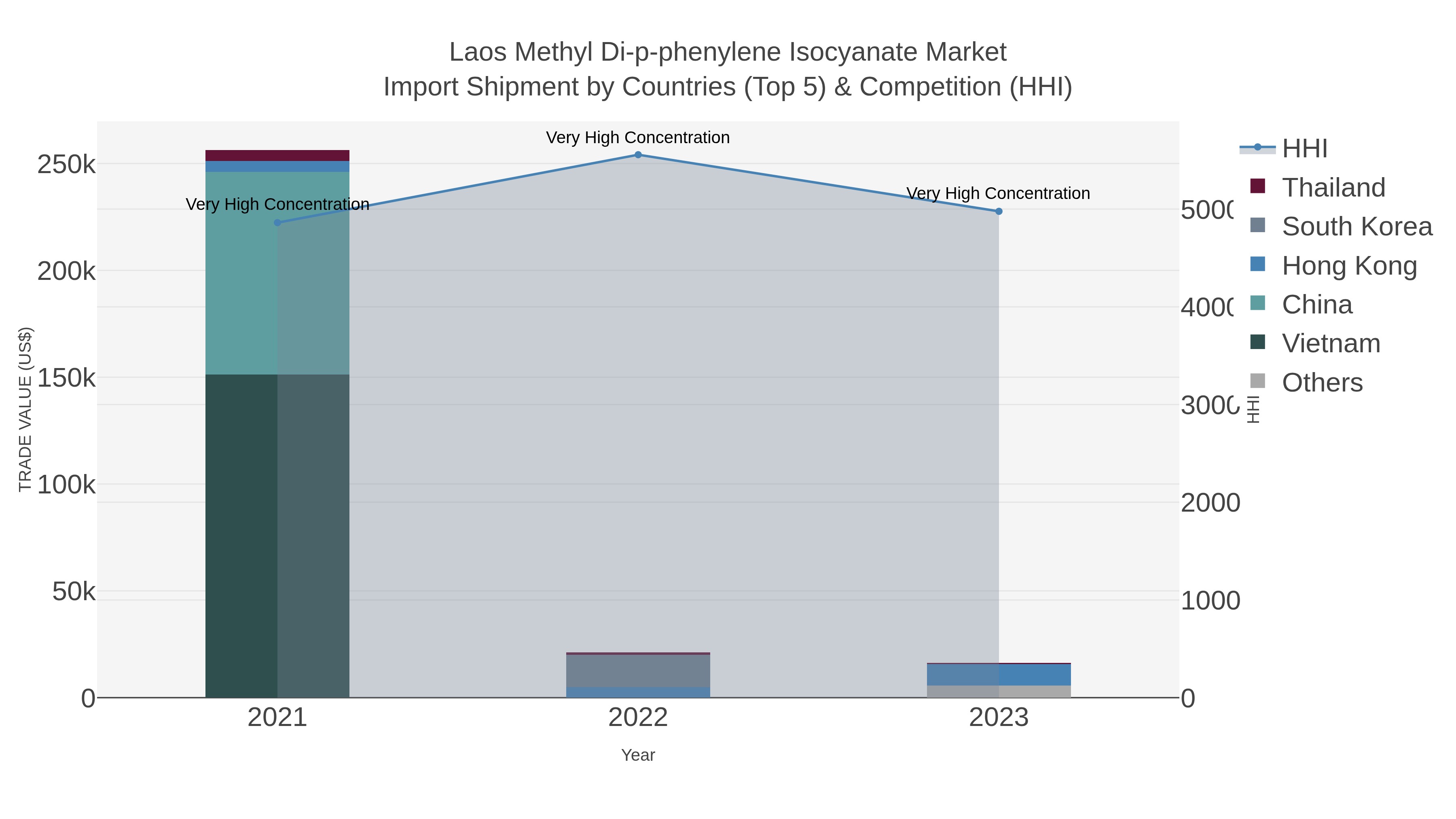The image size is (1456, 819).
Task: Click the Thailand segment atop 2021 bar
Action: click(277, 156)
